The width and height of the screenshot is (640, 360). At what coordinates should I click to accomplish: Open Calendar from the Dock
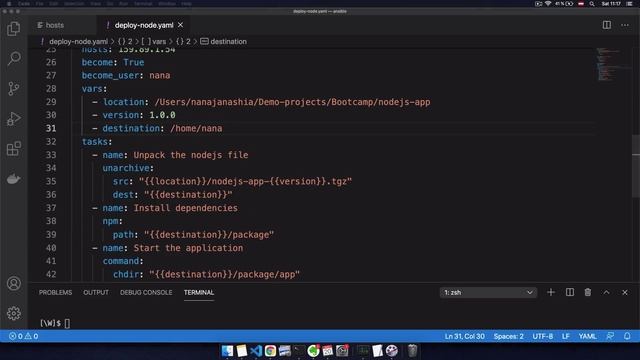327,351
